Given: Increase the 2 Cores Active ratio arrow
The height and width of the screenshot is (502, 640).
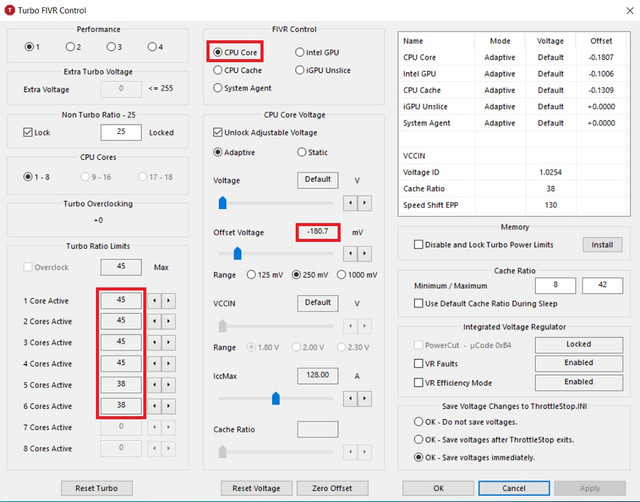Looking at the screenshot, I should pyautogui.click(x=169, y=321).
